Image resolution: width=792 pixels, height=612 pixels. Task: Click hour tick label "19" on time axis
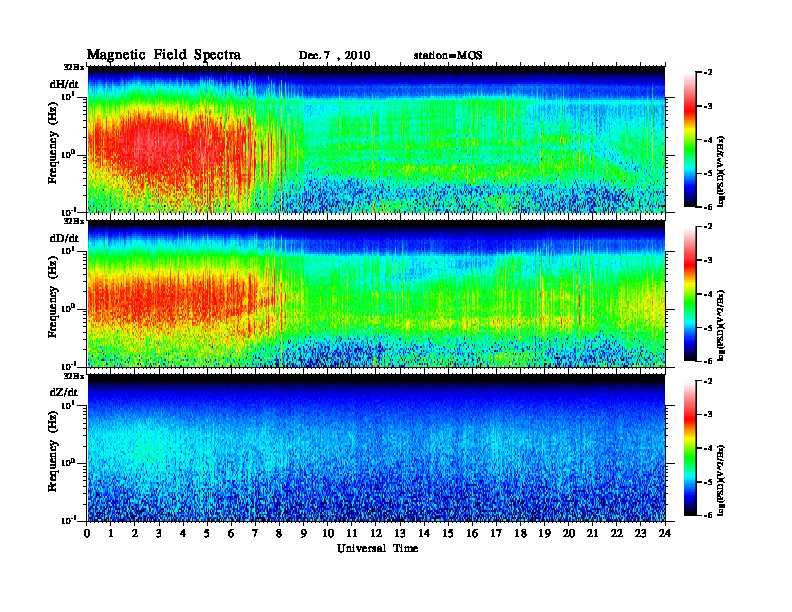pyautogui.click(x=544, y=533)
